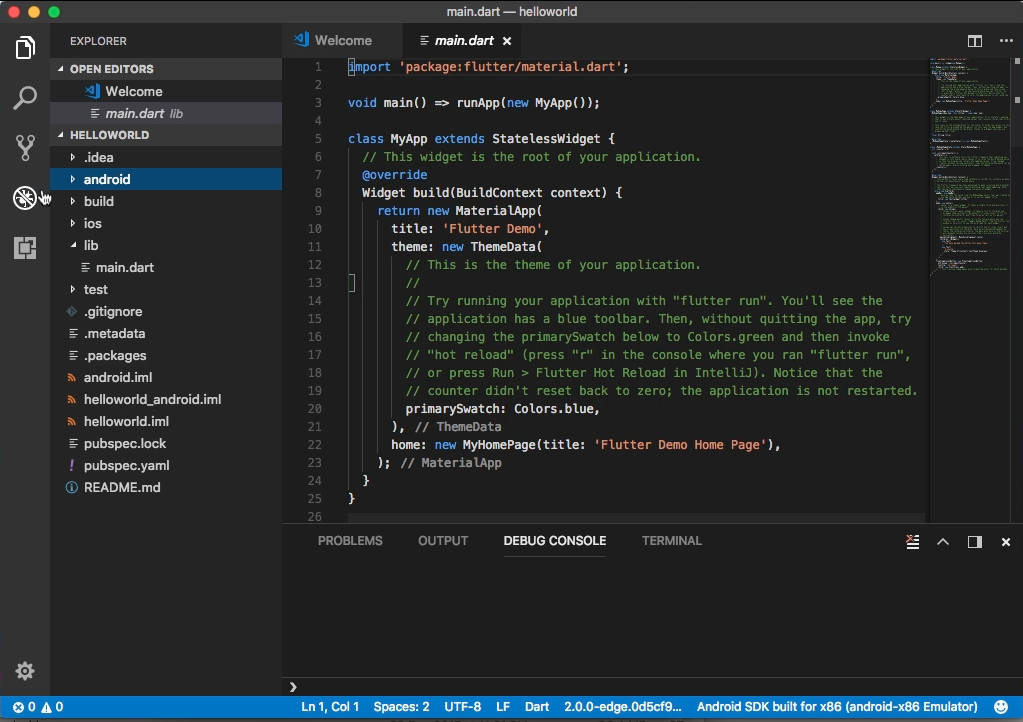Maximize the panel with the up chevron
The width and height of the screenshot is (1023, 722).
coord(943,541)
